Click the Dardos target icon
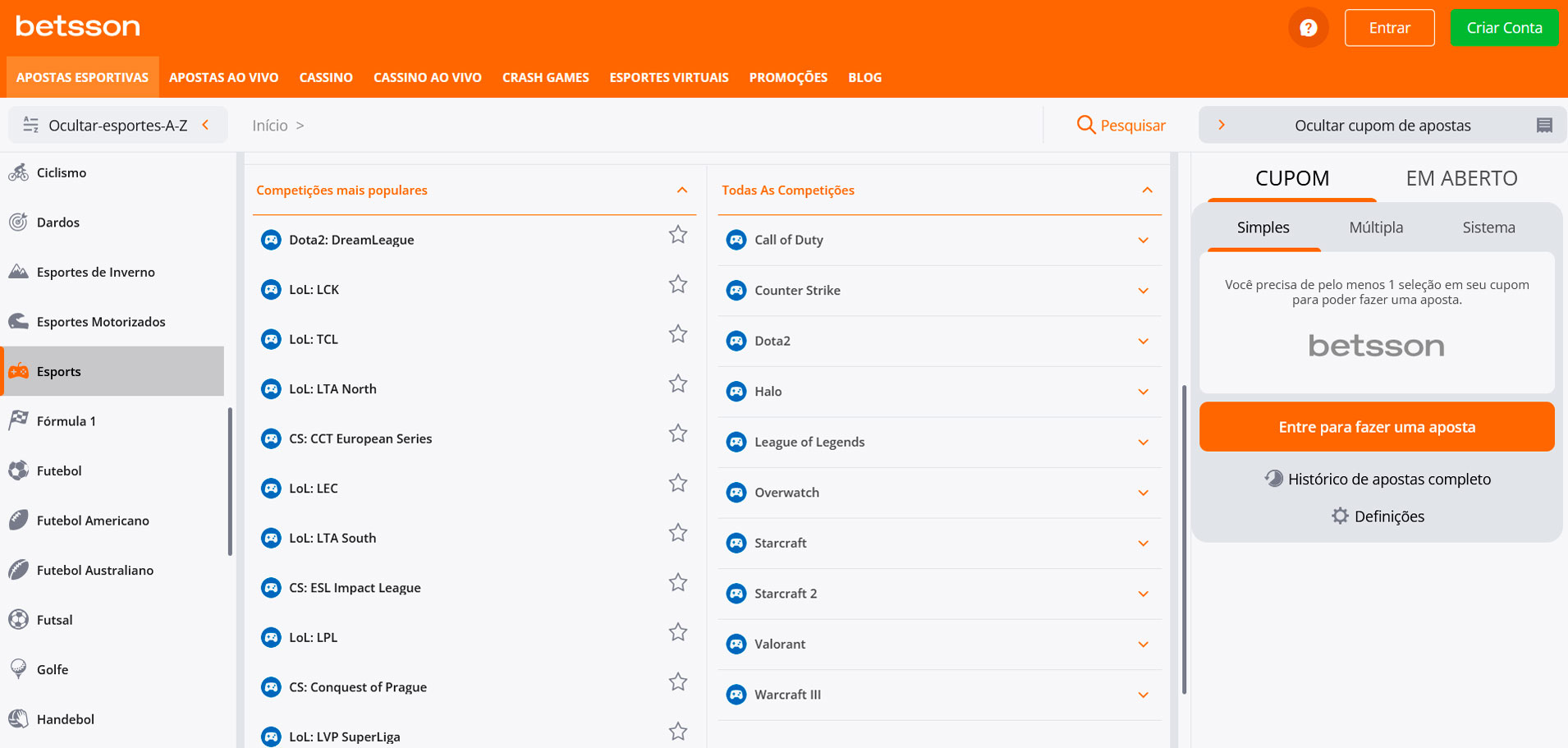Image resolution: width=1568 pixels, height=748 pixels. [19, 222]
